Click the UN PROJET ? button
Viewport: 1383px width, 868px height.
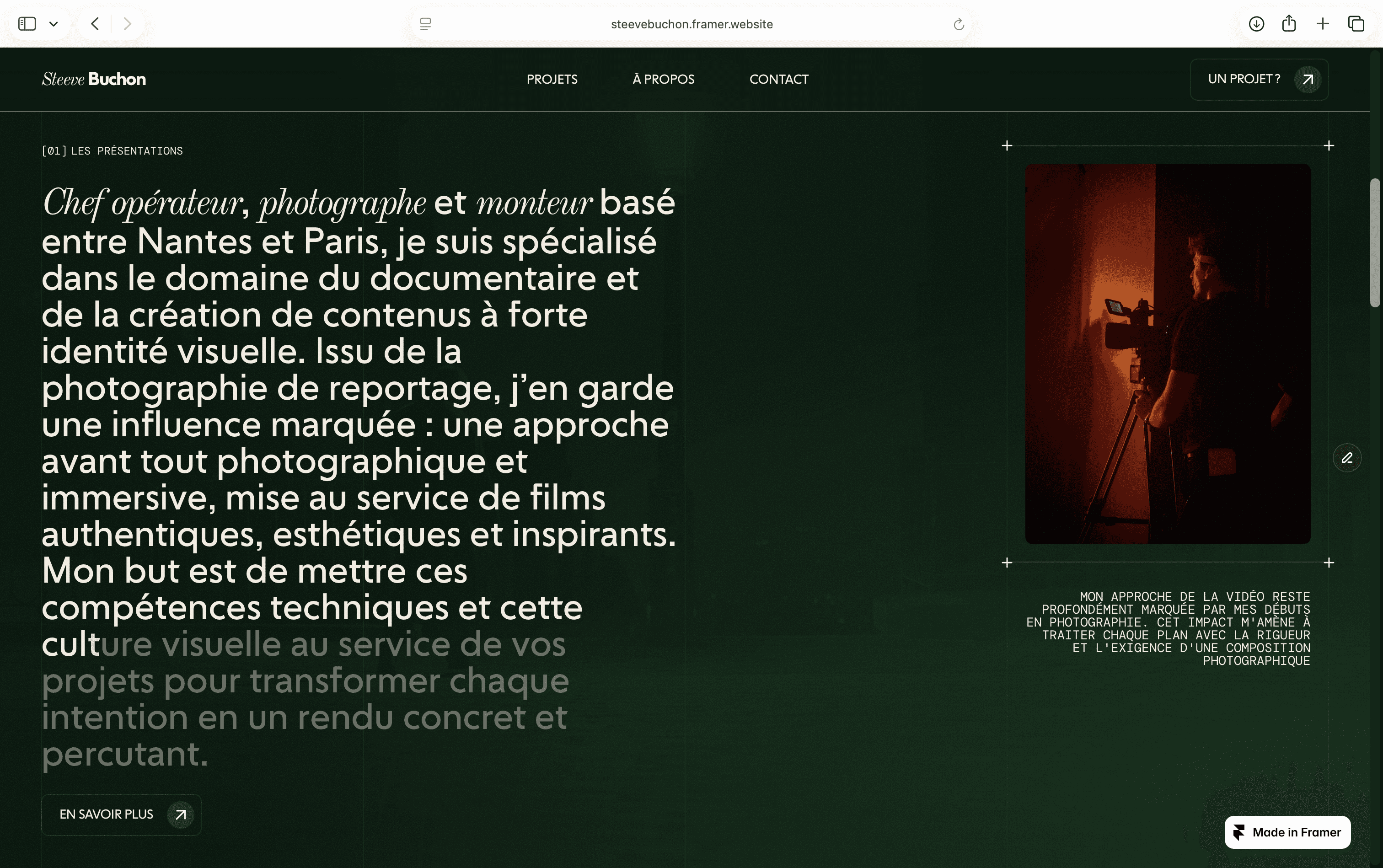pyautogui.click(x=1259, y=79)
